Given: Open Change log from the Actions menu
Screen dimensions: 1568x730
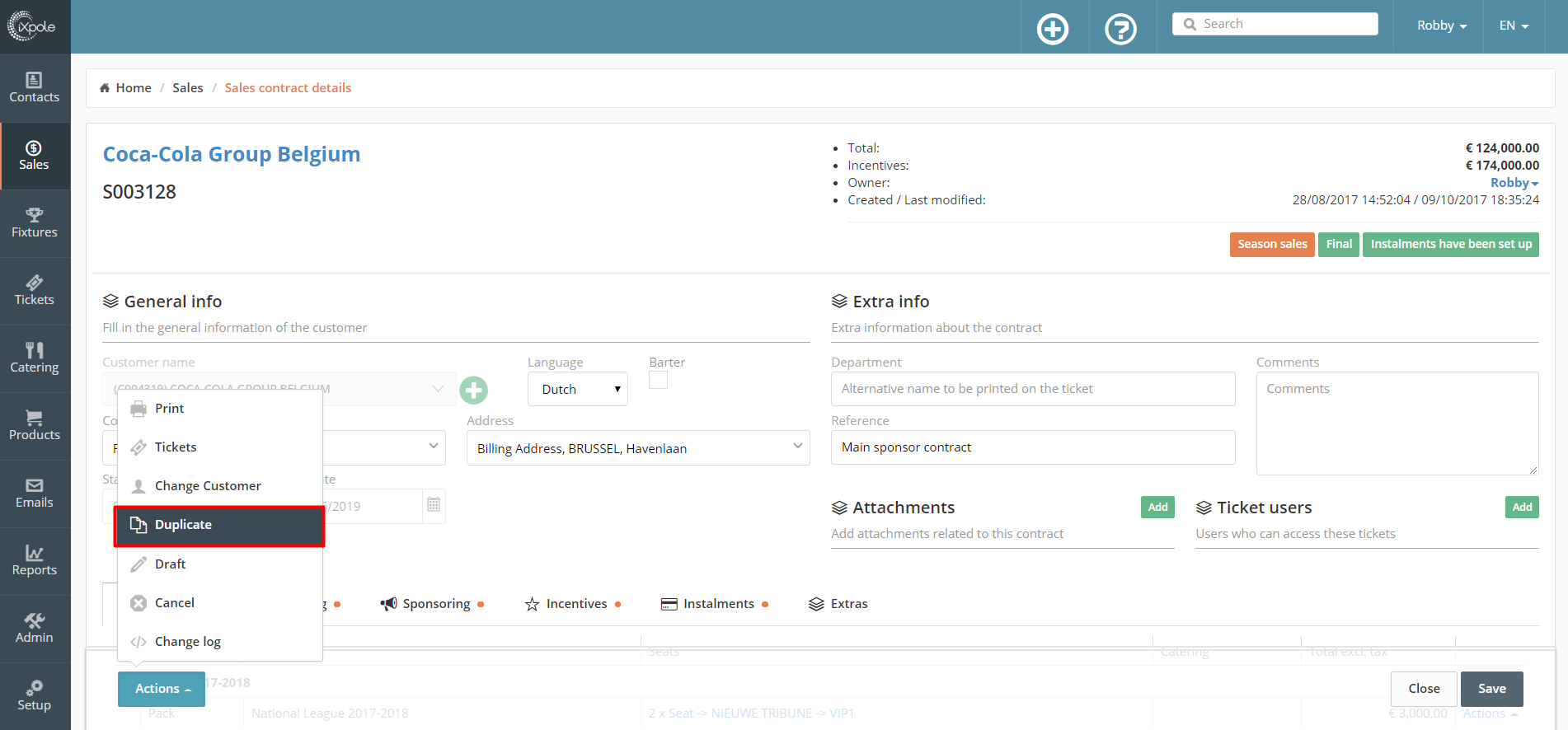Looking at the screenshot, I should [219, 642].
